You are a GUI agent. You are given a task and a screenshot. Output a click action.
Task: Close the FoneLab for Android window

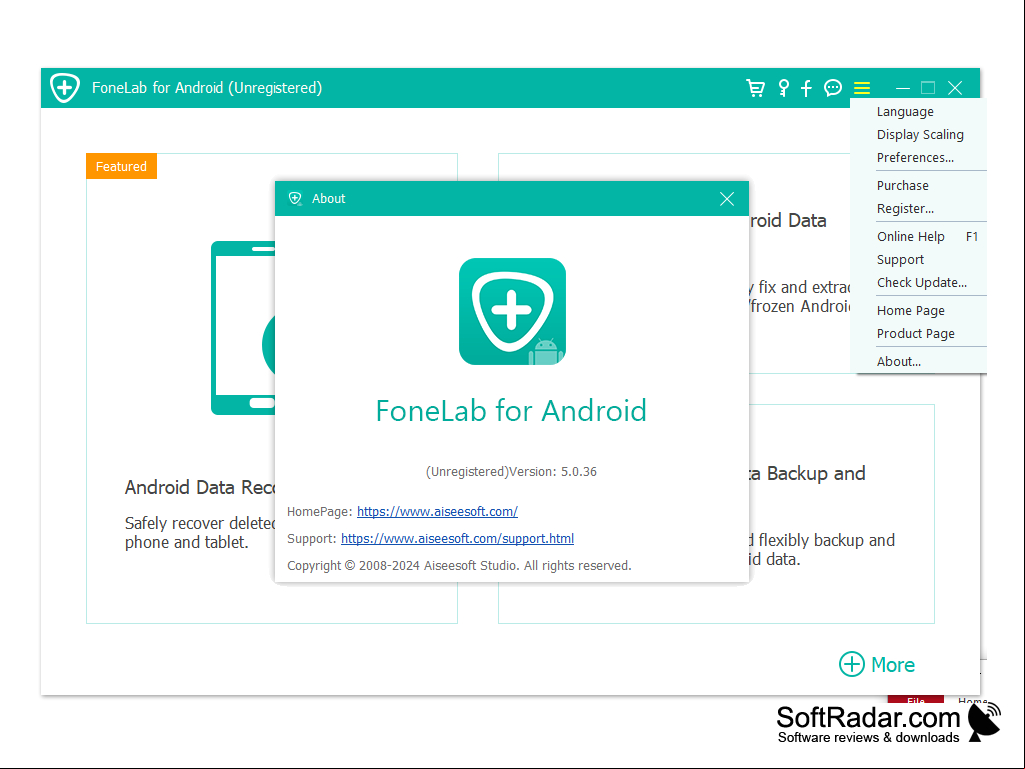tap(955, 88)
